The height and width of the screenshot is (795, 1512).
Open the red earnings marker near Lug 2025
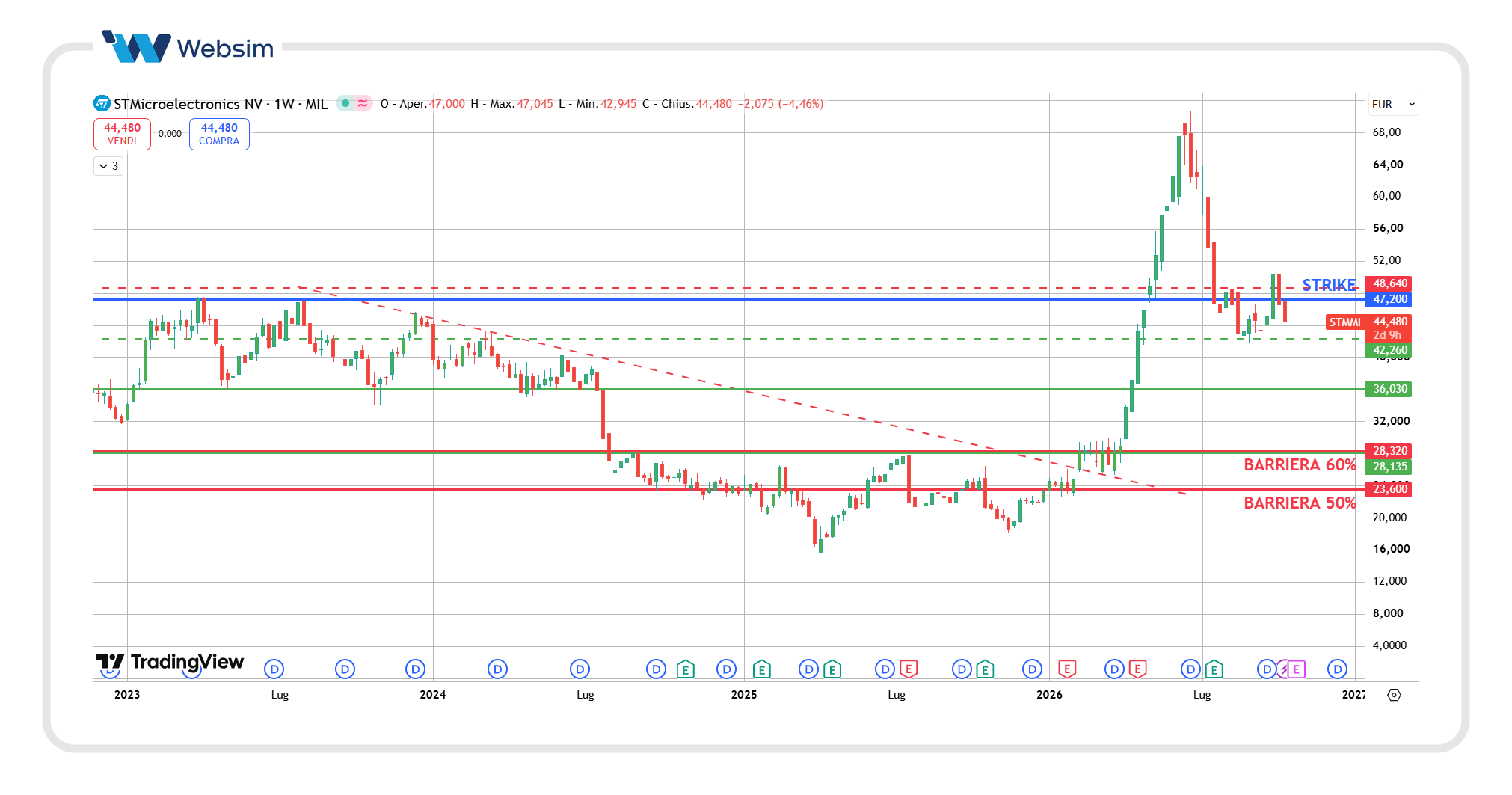(x=909, y=669)
